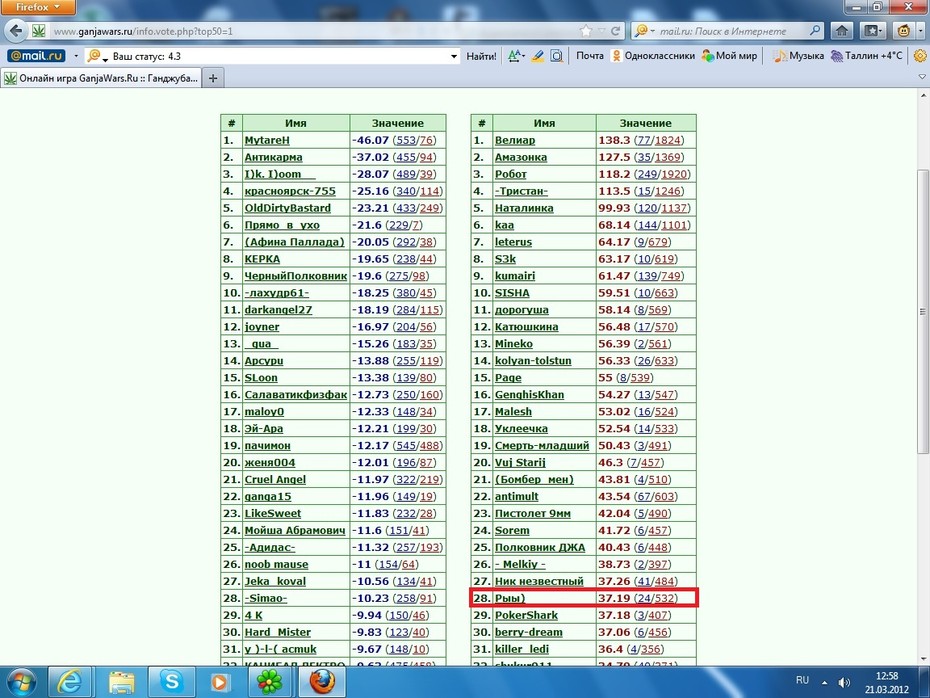Open the killer_ledi player link
Screen dimensions: 930x698
[522, 649]
